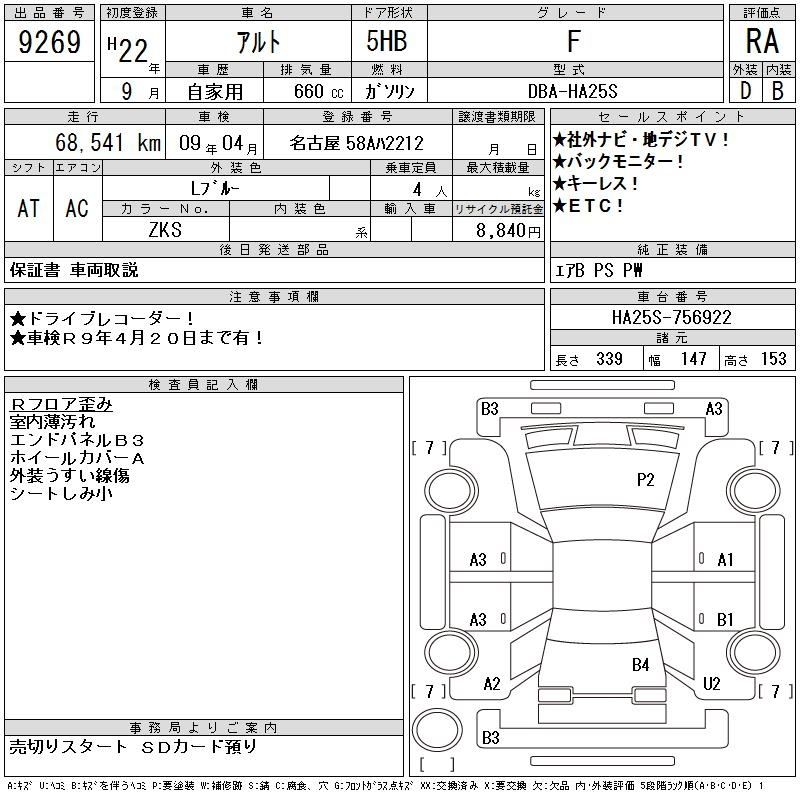
Task: Click the interior score B
Action: click(778, 91)
